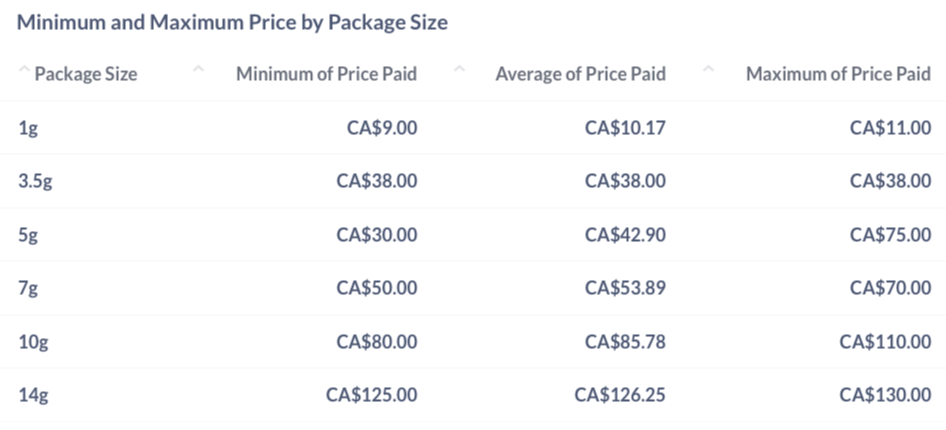Click sort caret beside Average of Price Paid

pyautogui.click(x=459, y=70)
